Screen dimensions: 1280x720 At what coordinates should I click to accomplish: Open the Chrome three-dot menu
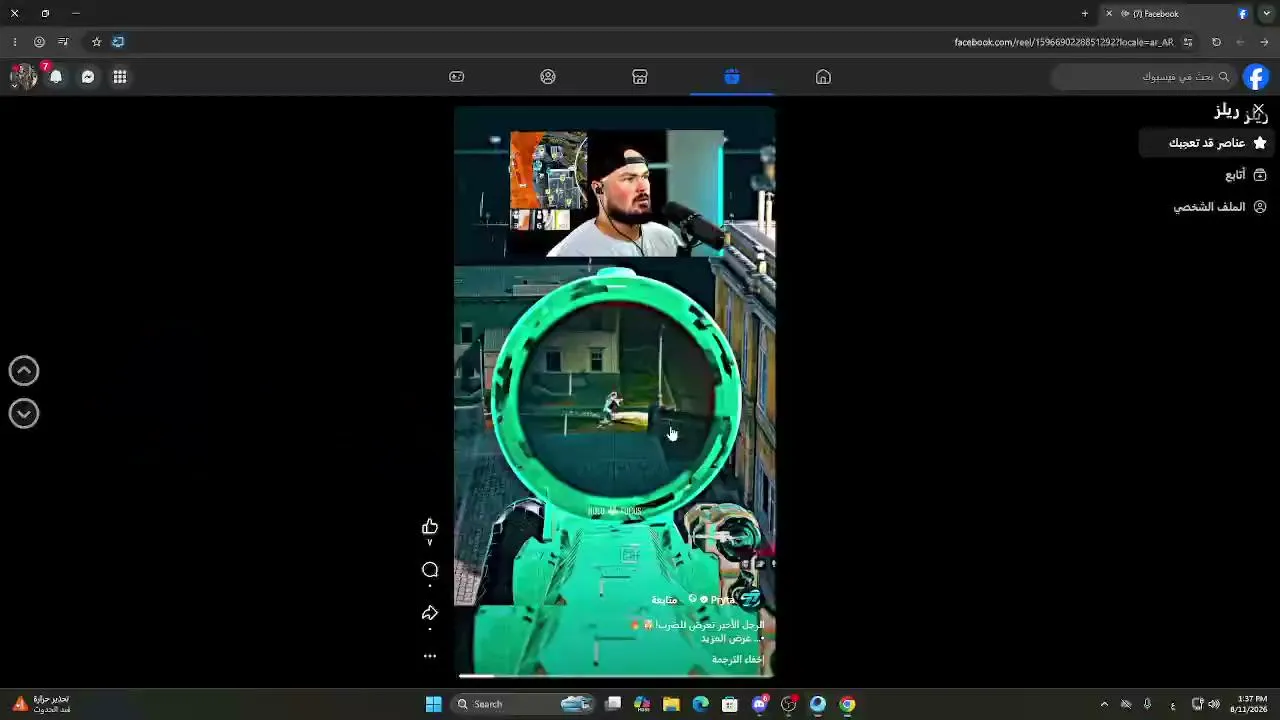[15, 42]
